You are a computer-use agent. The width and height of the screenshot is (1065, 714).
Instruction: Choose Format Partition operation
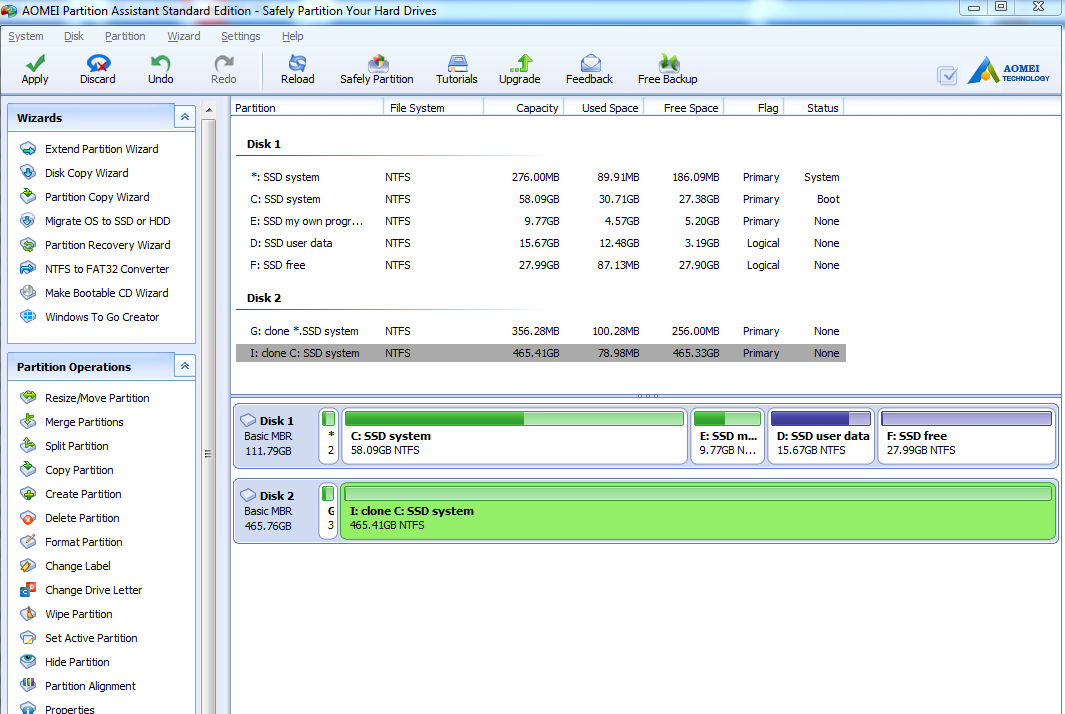[x=84, y=542]
